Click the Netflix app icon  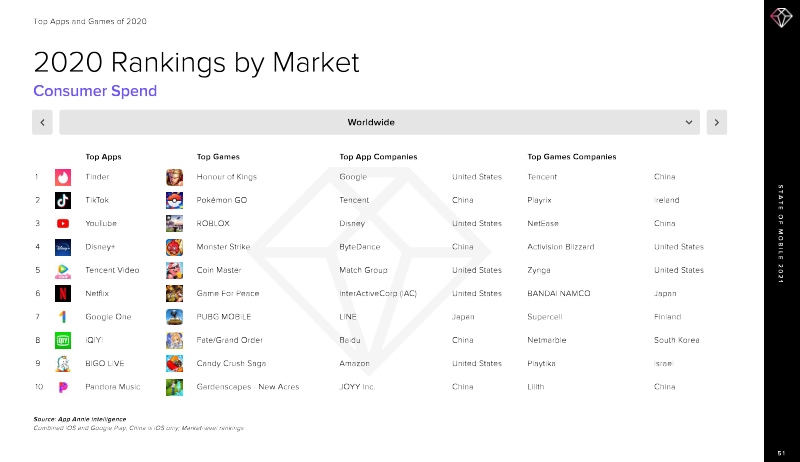point(63,293)
